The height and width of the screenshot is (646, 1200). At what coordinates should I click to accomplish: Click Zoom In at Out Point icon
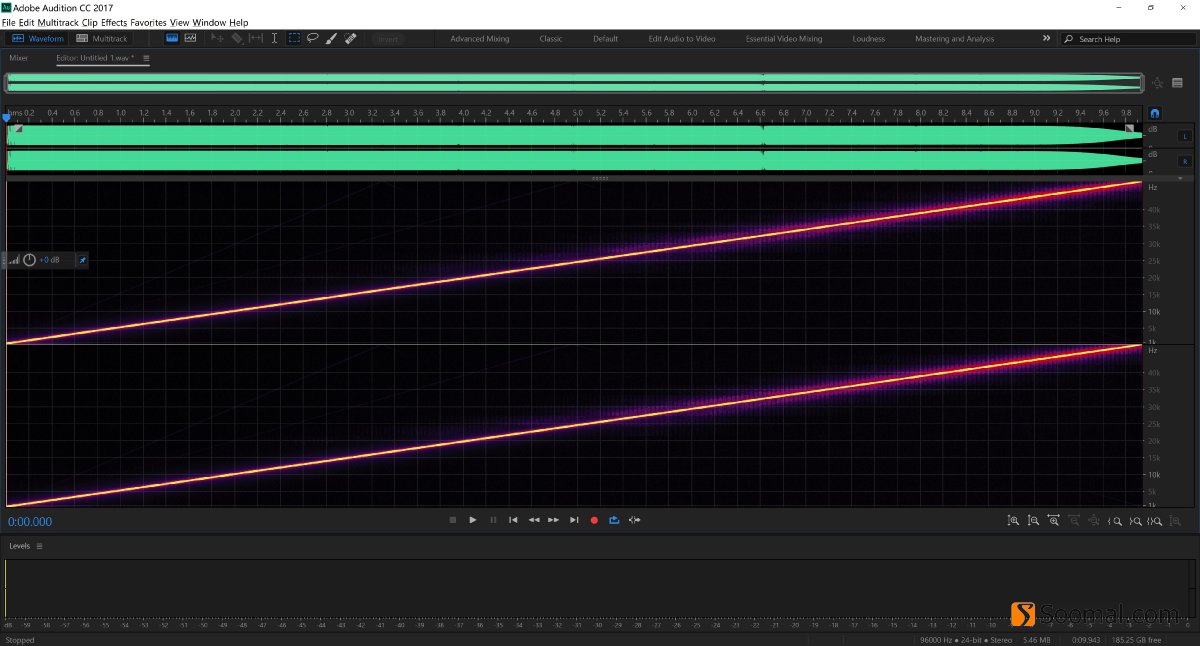coord(1135,520)
